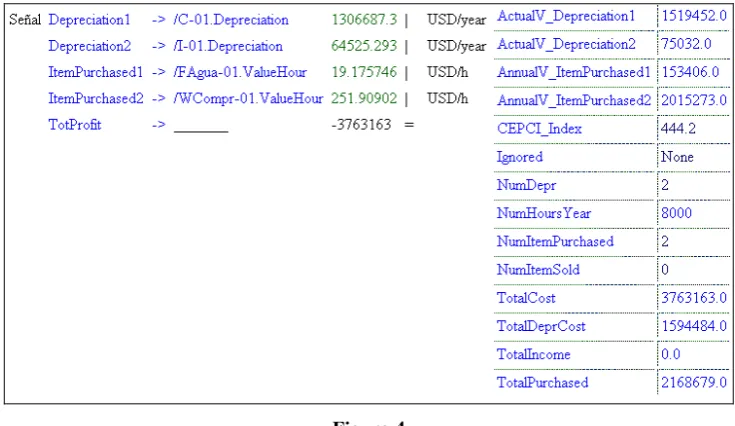
Task: Select the TotProfit value -3763163
Action: (x=361, y=125)
